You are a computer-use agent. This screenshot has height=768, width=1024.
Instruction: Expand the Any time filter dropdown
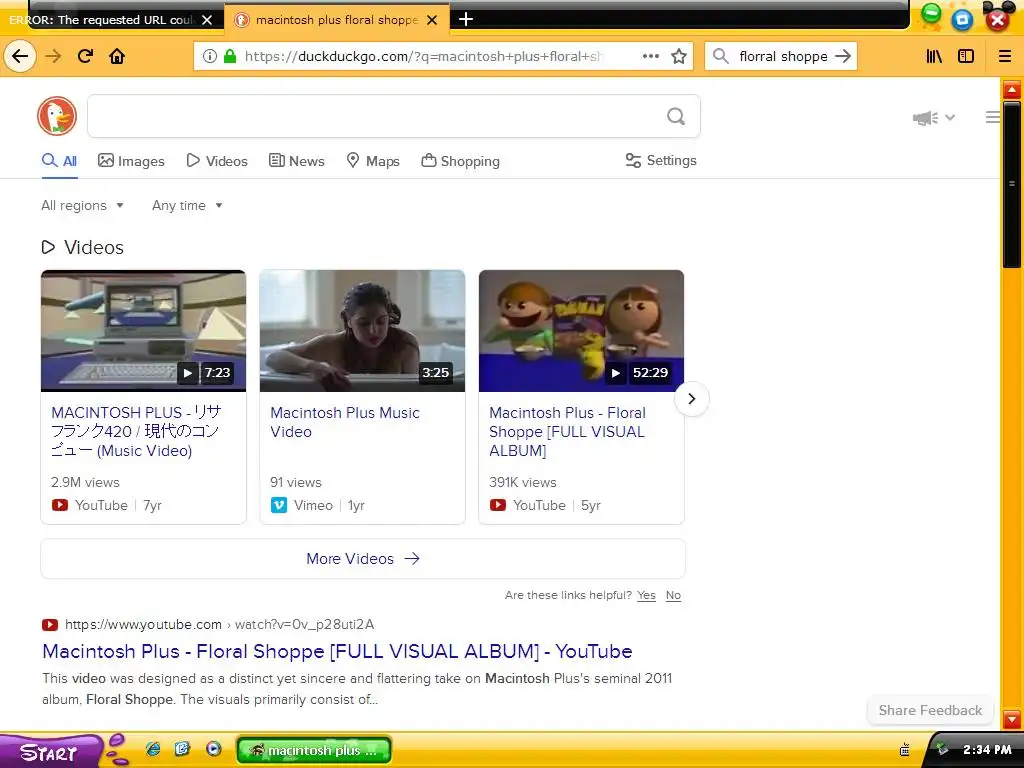[x=187, y=206]
